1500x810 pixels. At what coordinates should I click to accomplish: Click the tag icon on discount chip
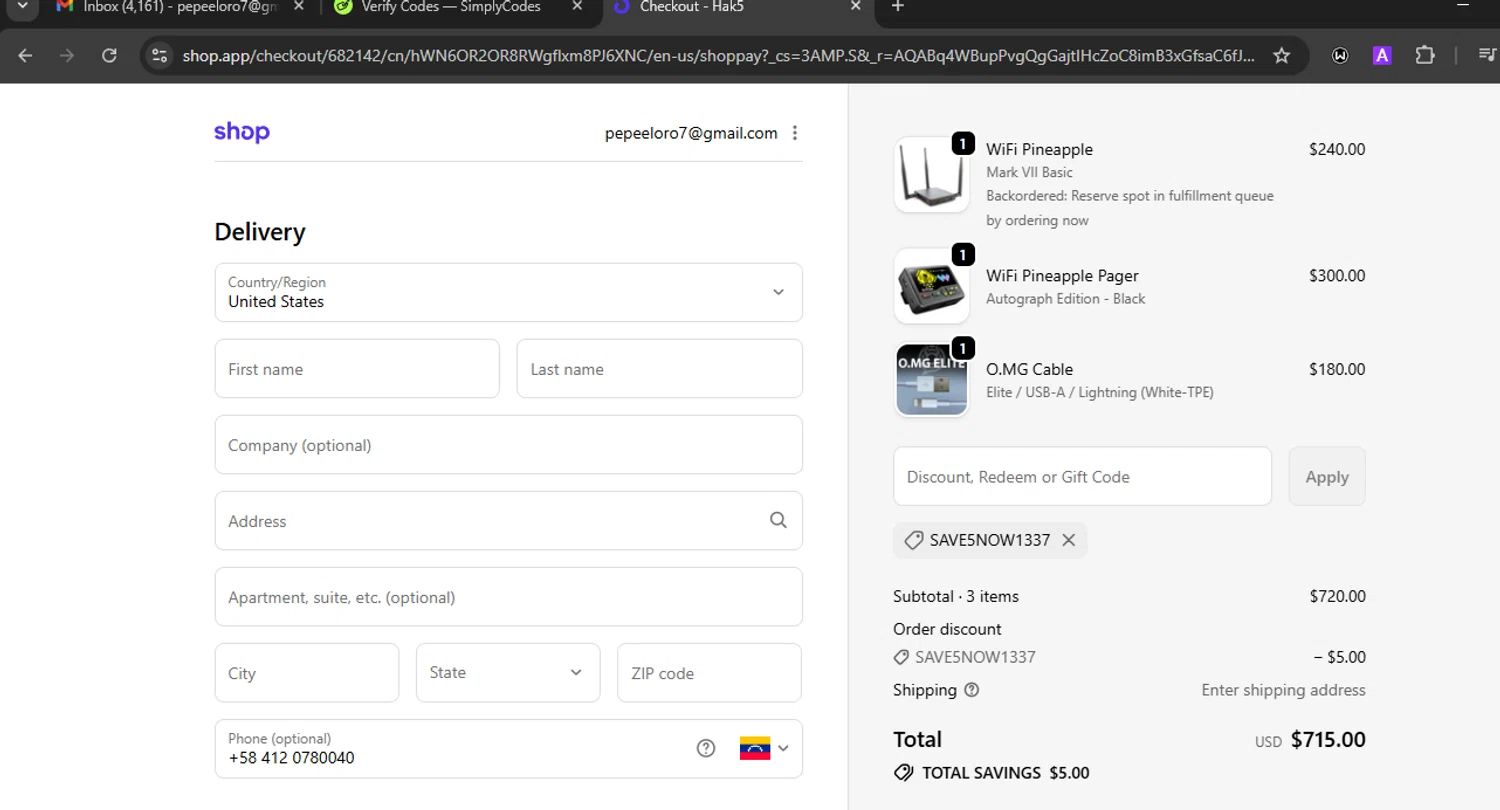[x=913, y=540]
